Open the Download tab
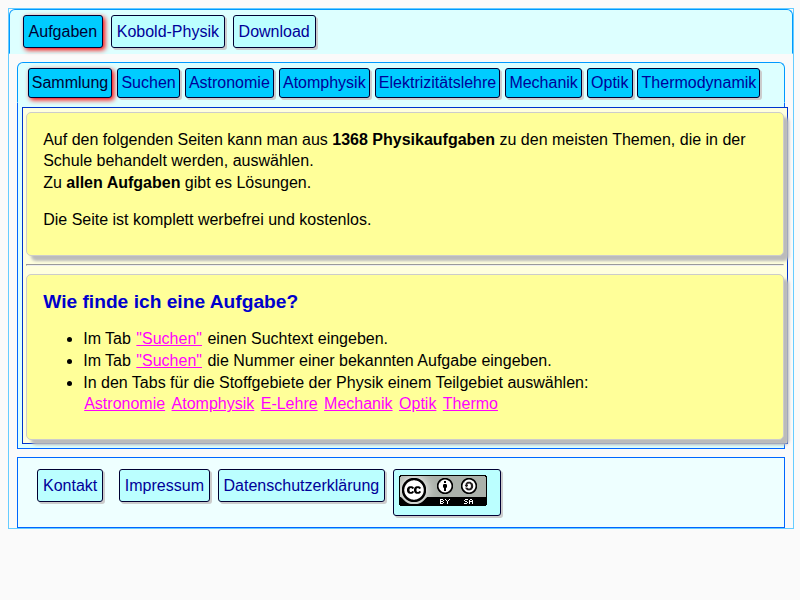 tap(274, 31)
